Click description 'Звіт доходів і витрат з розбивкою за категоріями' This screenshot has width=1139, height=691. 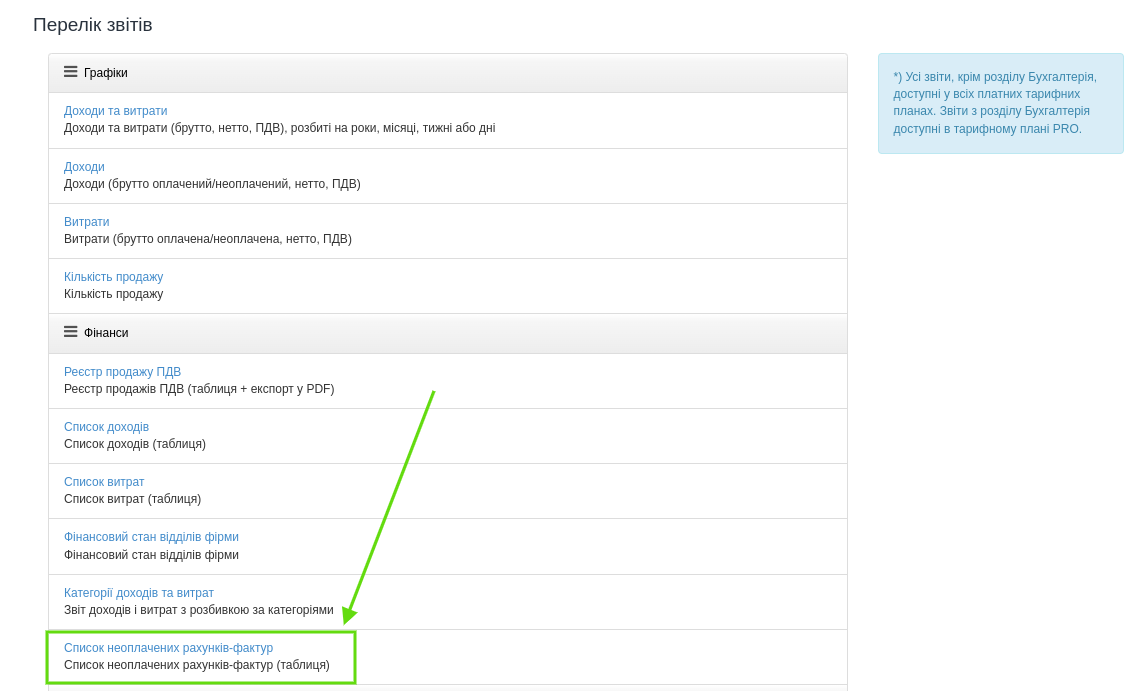click(x=199, y=610)
